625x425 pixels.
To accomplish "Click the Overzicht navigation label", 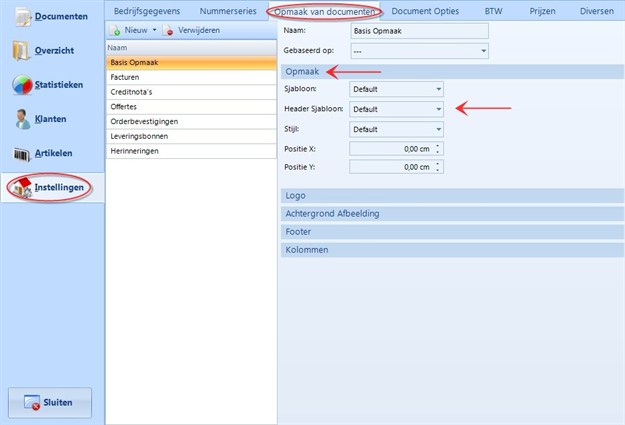I will [54, 51].
